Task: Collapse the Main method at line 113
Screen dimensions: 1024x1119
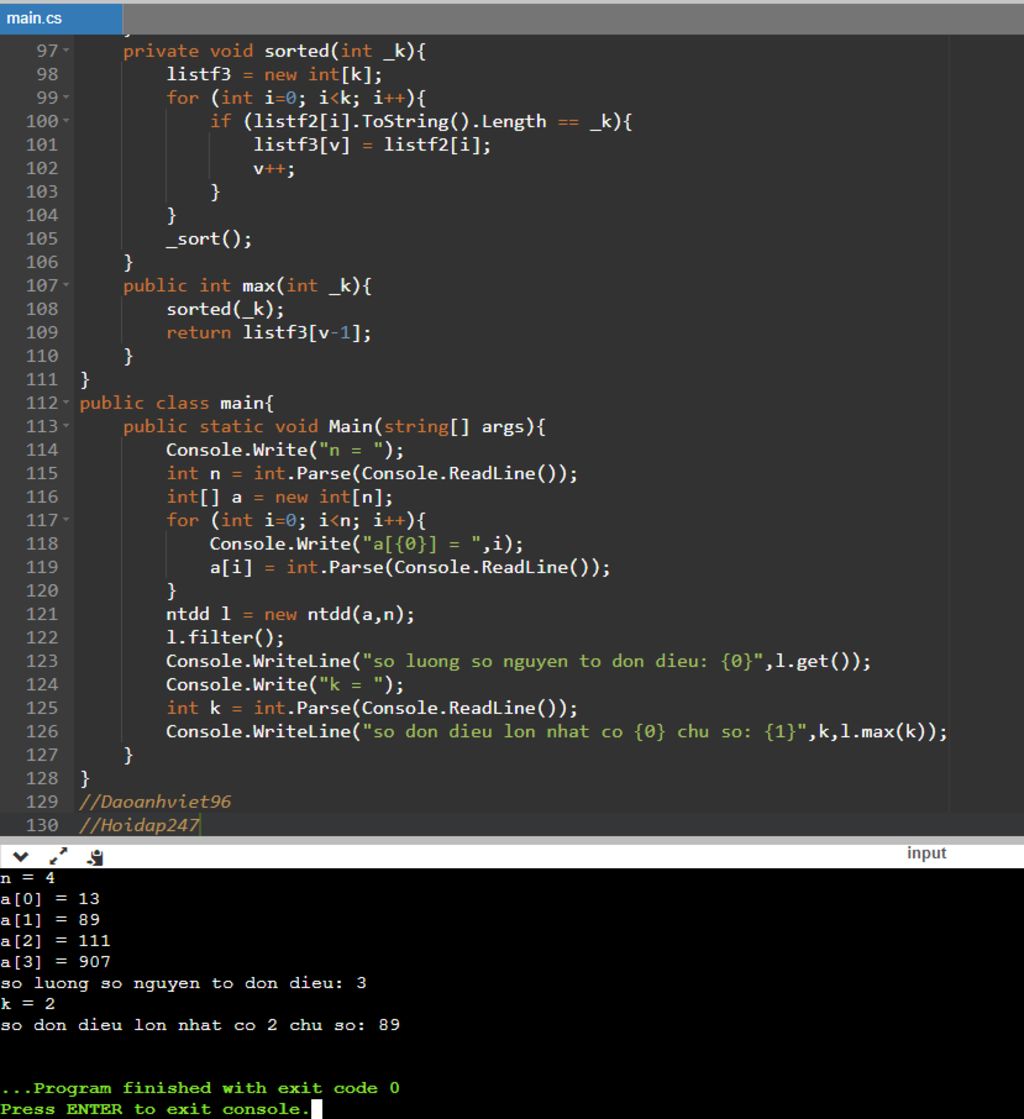Action: coord(66,426)
